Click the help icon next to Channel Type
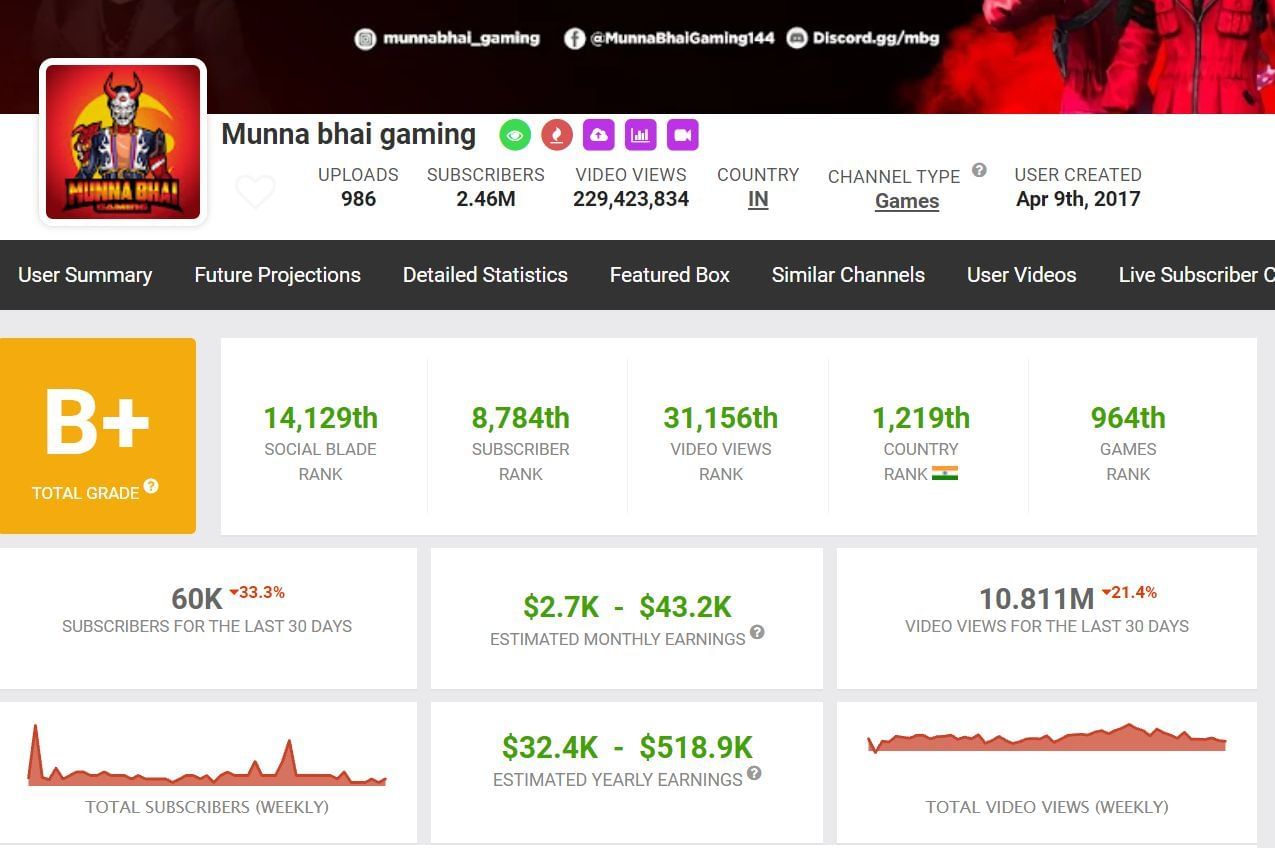1275x848 pixels. (x=979, y=170)
